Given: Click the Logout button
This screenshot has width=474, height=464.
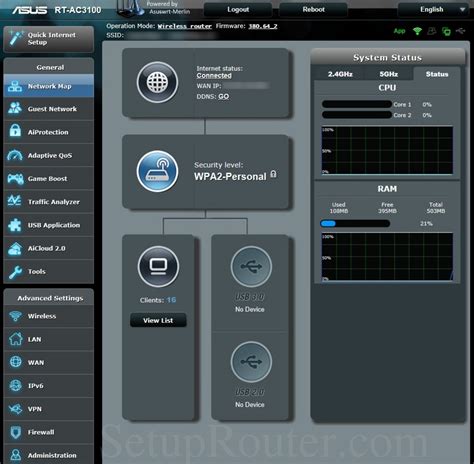Looking at the screenshot, I should (x=238, y=10).
